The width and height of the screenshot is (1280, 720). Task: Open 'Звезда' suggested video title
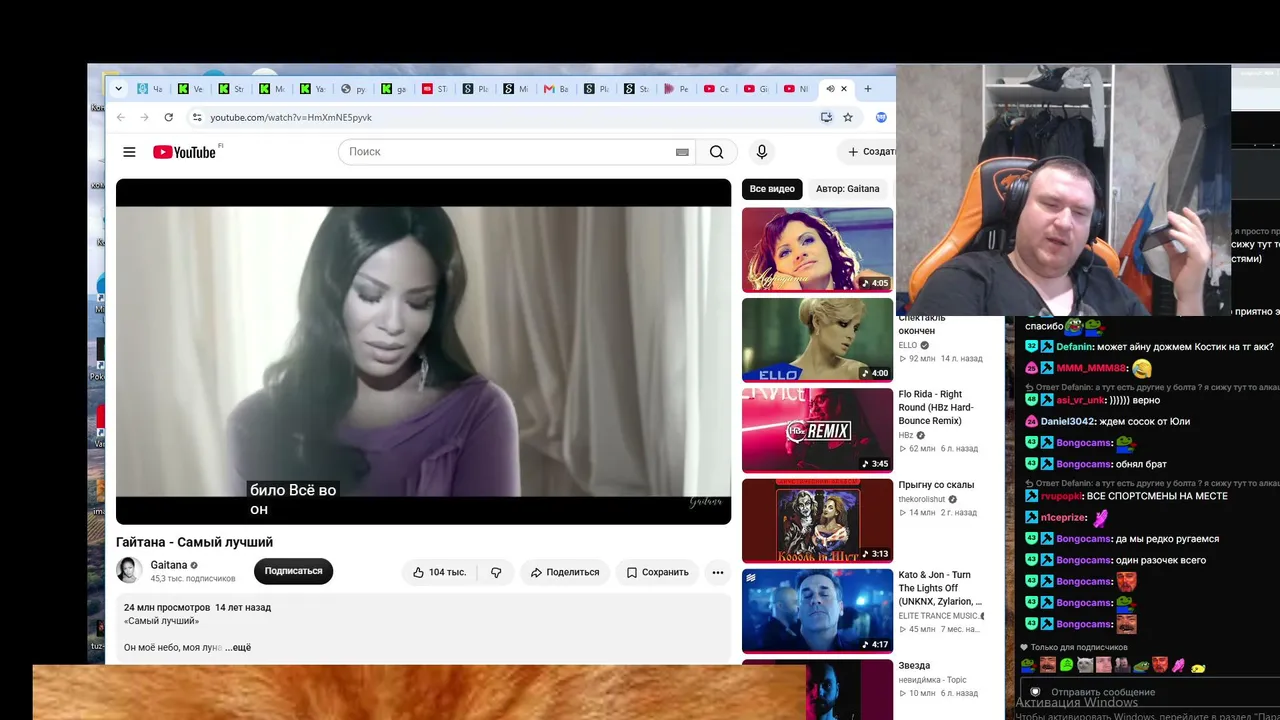tap(914, 666)
